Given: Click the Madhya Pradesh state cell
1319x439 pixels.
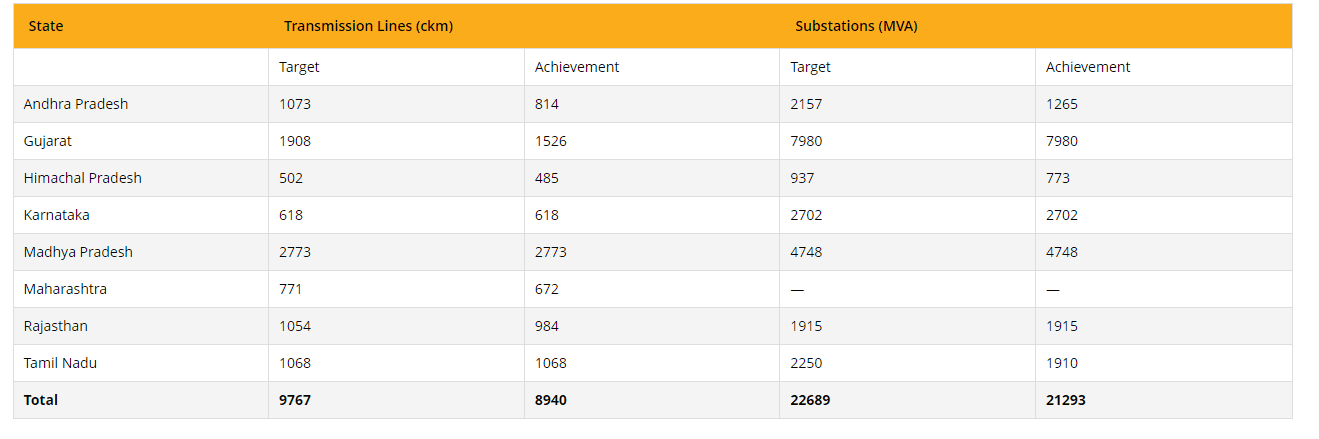Looking at the screenshot, I should 78,252.
